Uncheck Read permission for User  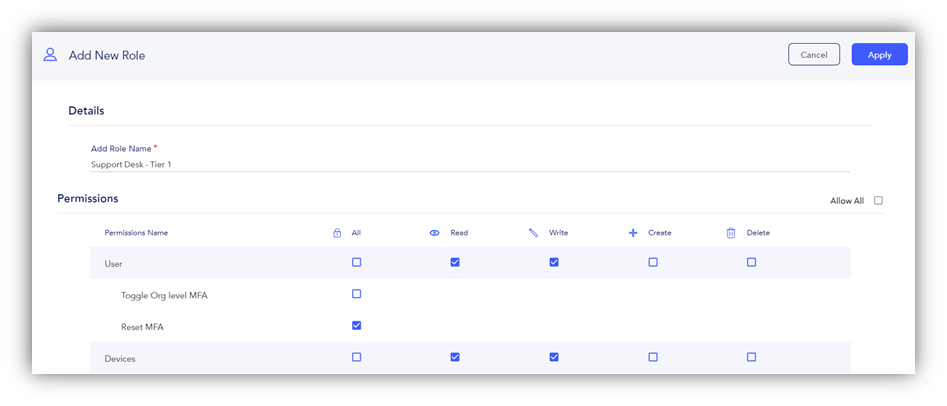coord(455,262)
